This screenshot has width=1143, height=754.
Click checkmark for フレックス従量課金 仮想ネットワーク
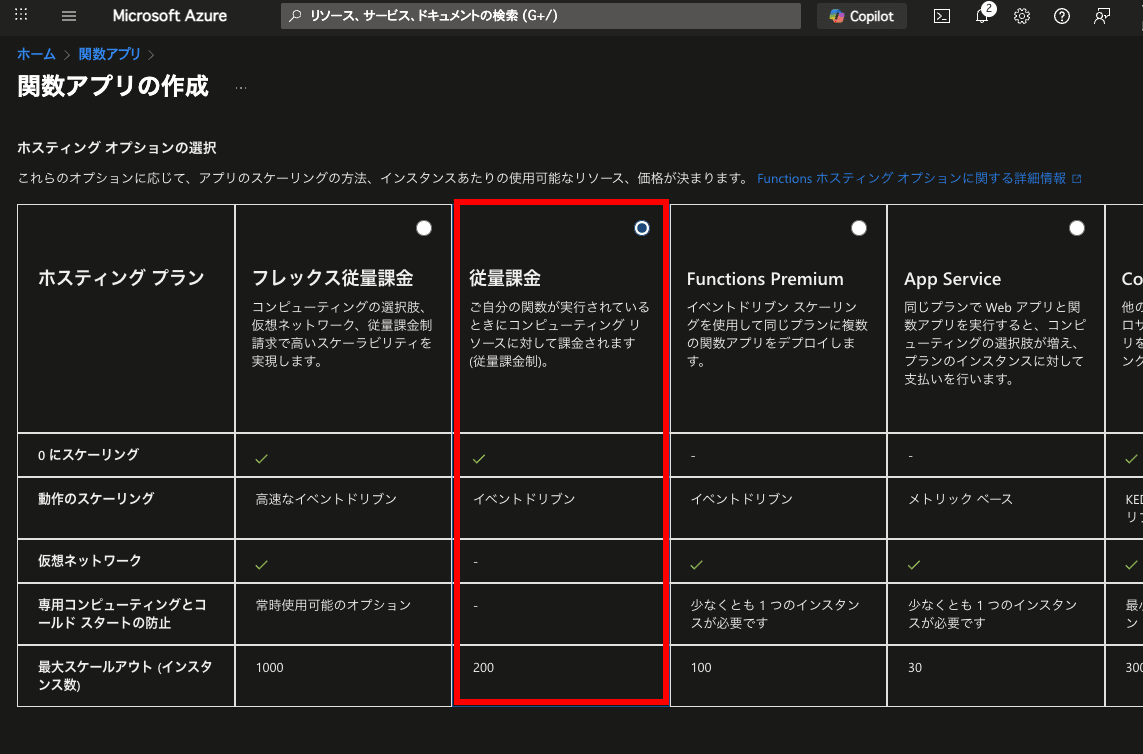coord(262,564)
